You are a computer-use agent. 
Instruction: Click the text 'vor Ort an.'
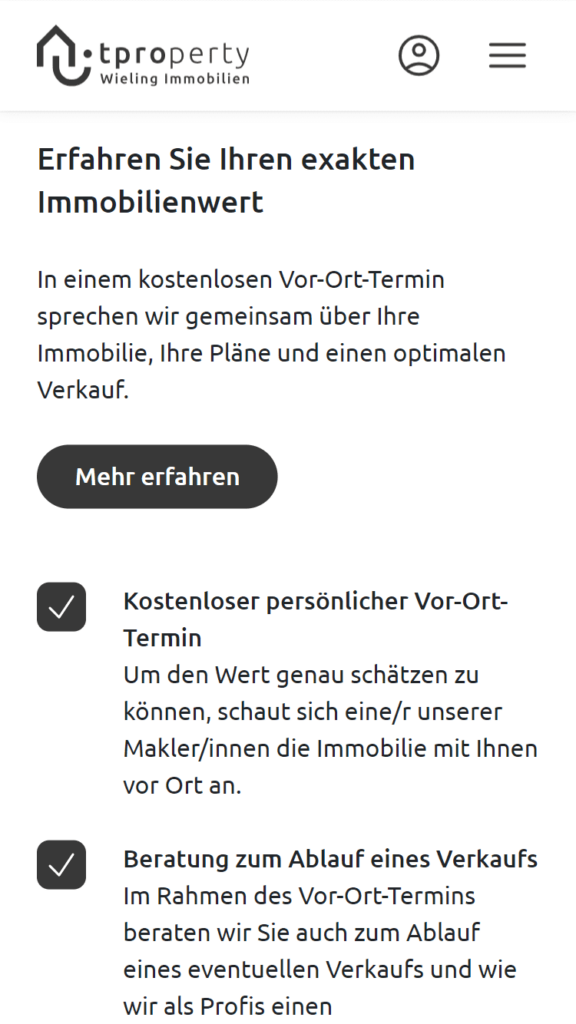(182, 786)
